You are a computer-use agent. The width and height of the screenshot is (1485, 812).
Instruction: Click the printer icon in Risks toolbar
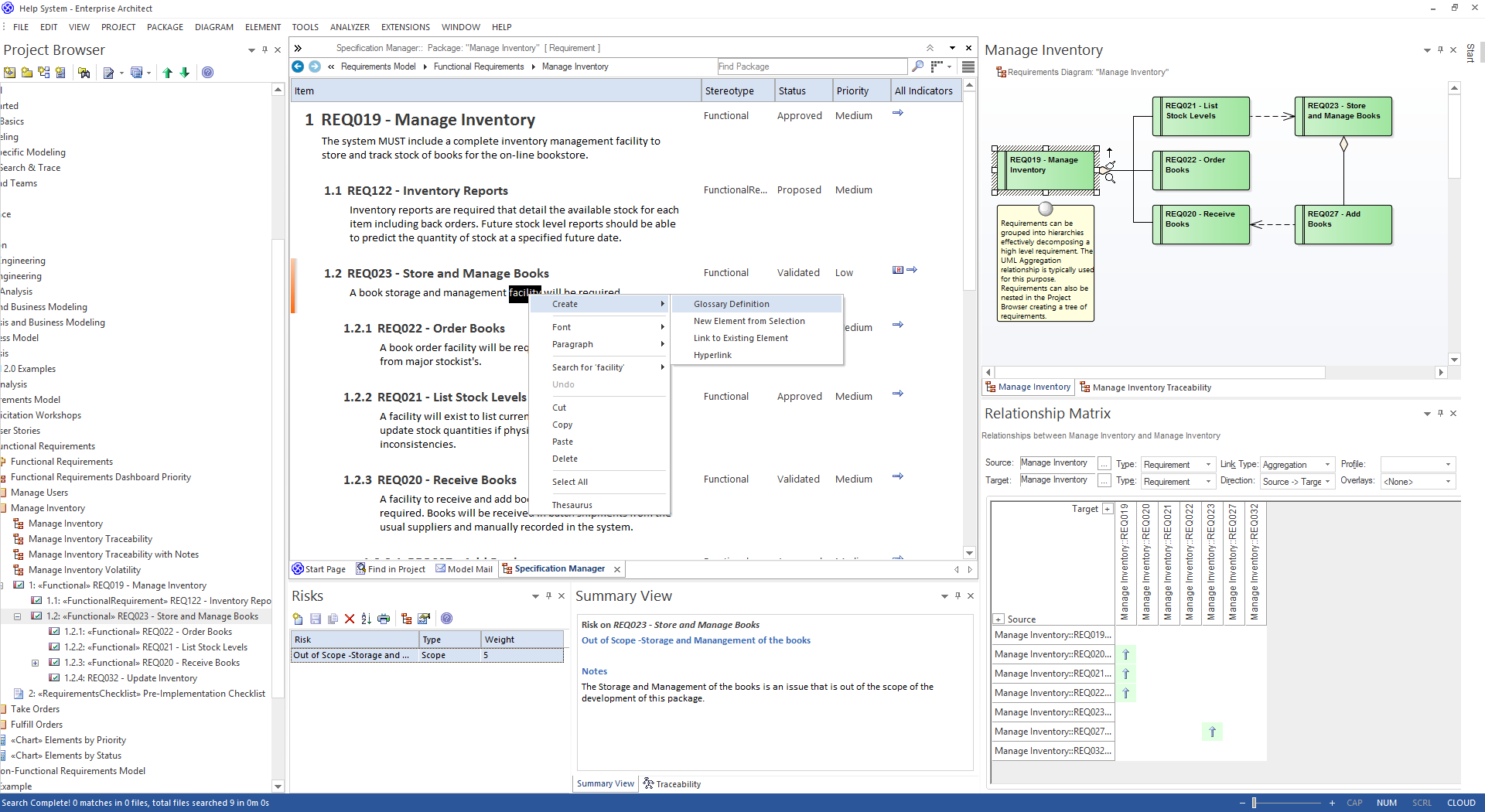pos(384,619)
